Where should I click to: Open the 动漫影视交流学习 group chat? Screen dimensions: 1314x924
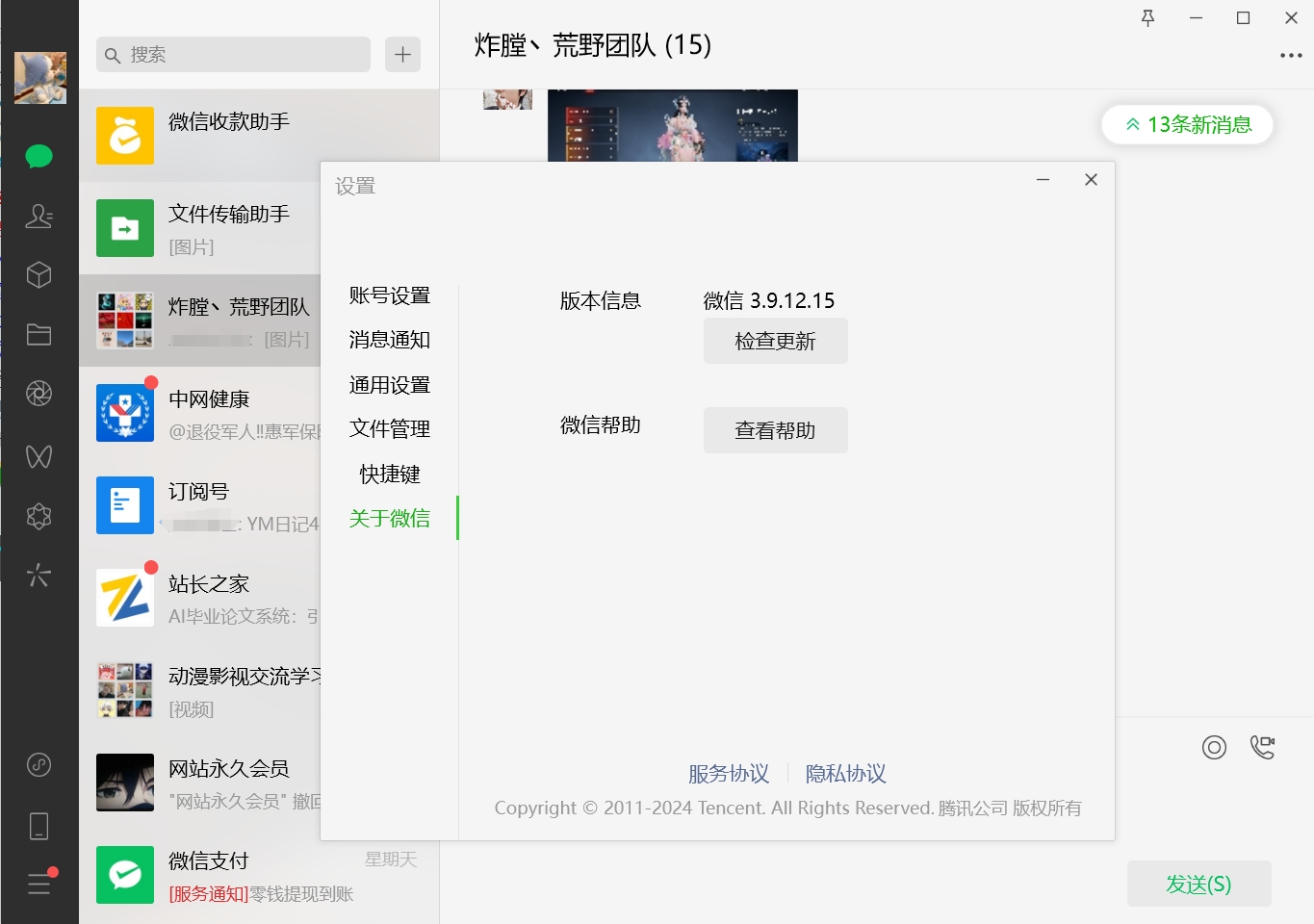coord(200,690)
